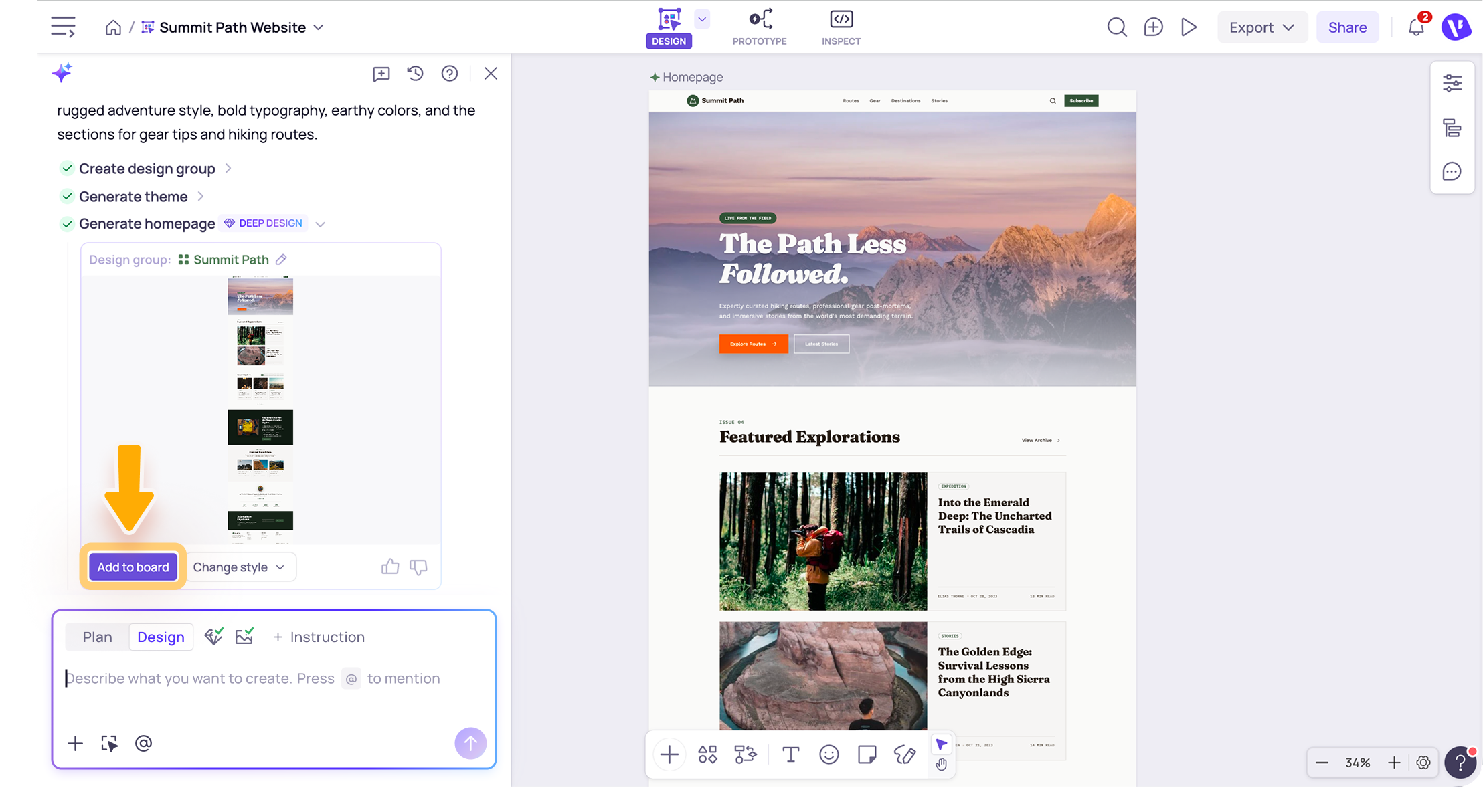The image size is (1483, 812).
Task: Switch assistant to Design mode
Action: coord(161,637)
